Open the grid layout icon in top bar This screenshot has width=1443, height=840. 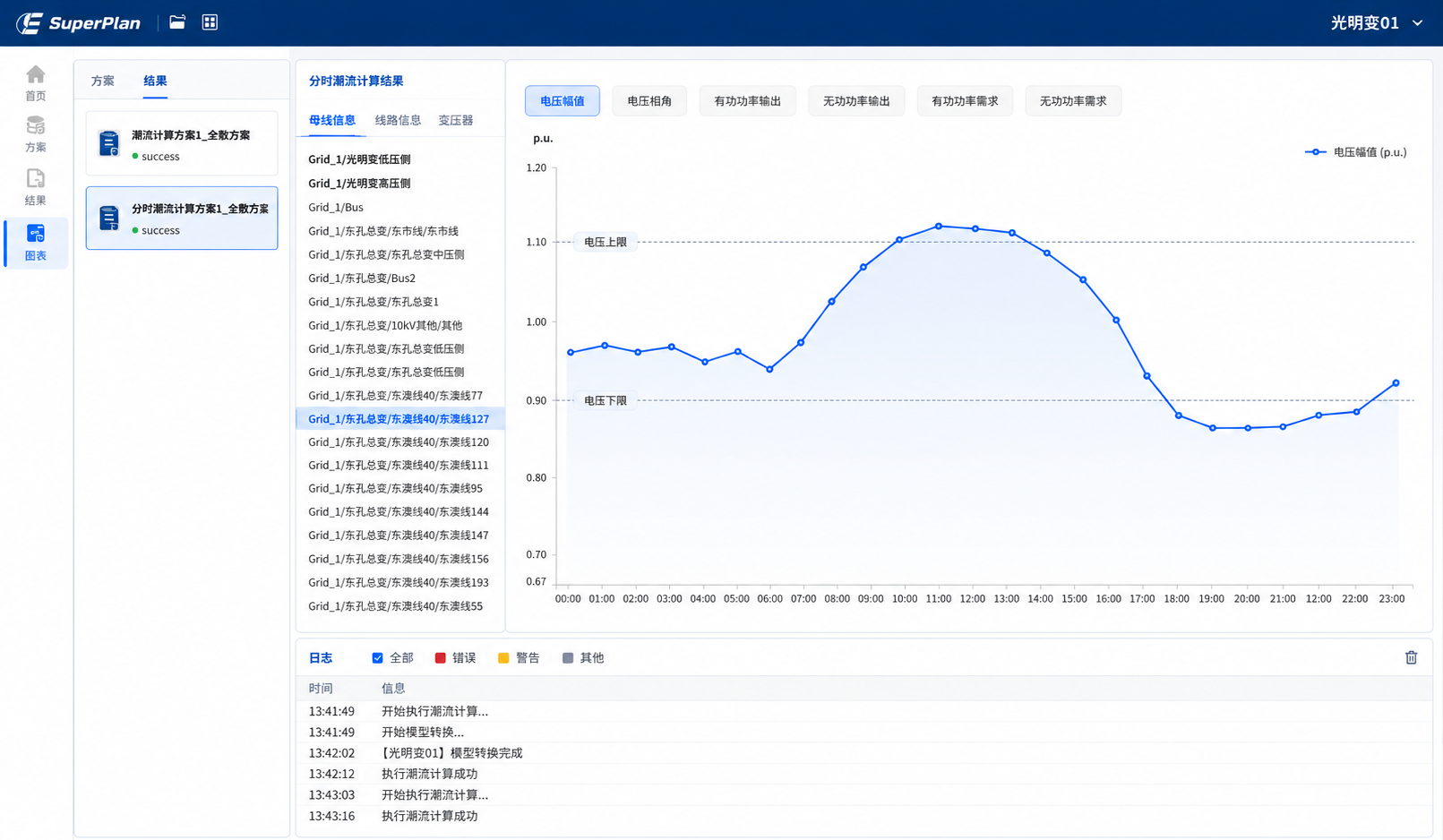click(x=210, y=22)
